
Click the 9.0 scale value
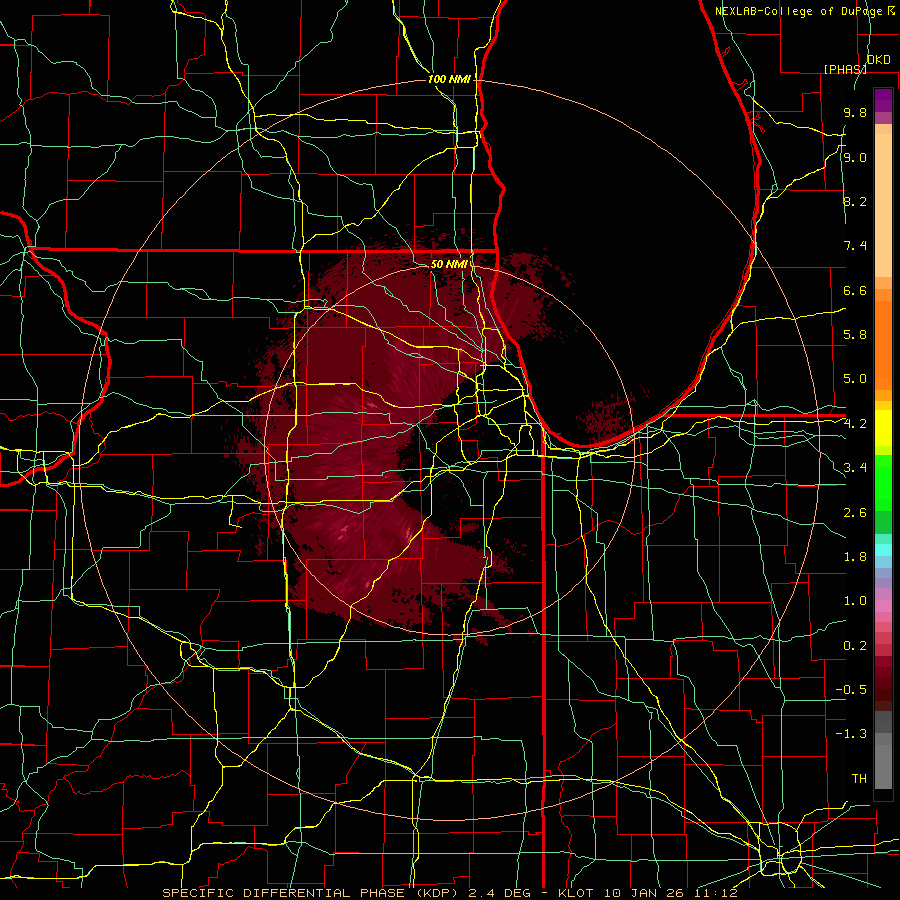(x=855, y=157)
